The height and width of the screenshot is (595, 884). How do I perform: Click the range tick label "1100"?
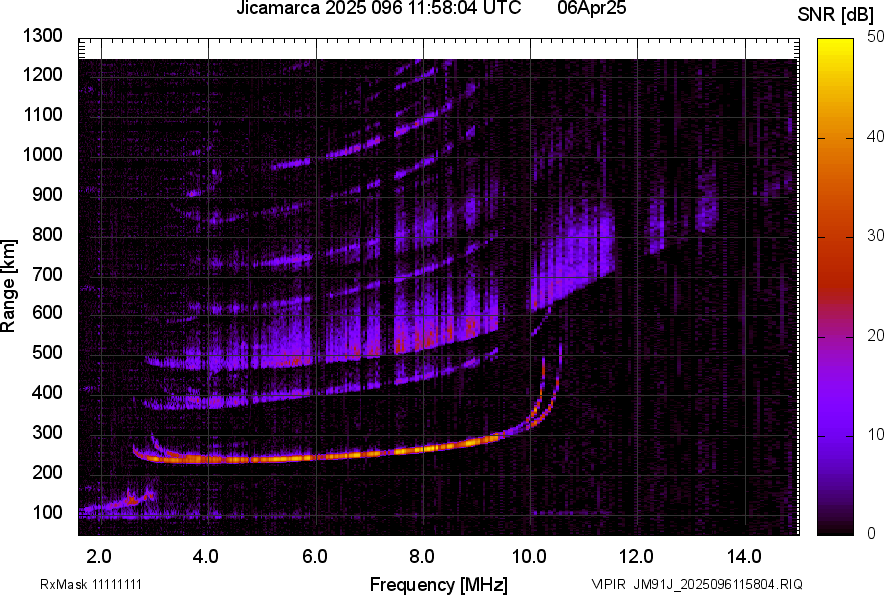(x=42, y=114)
